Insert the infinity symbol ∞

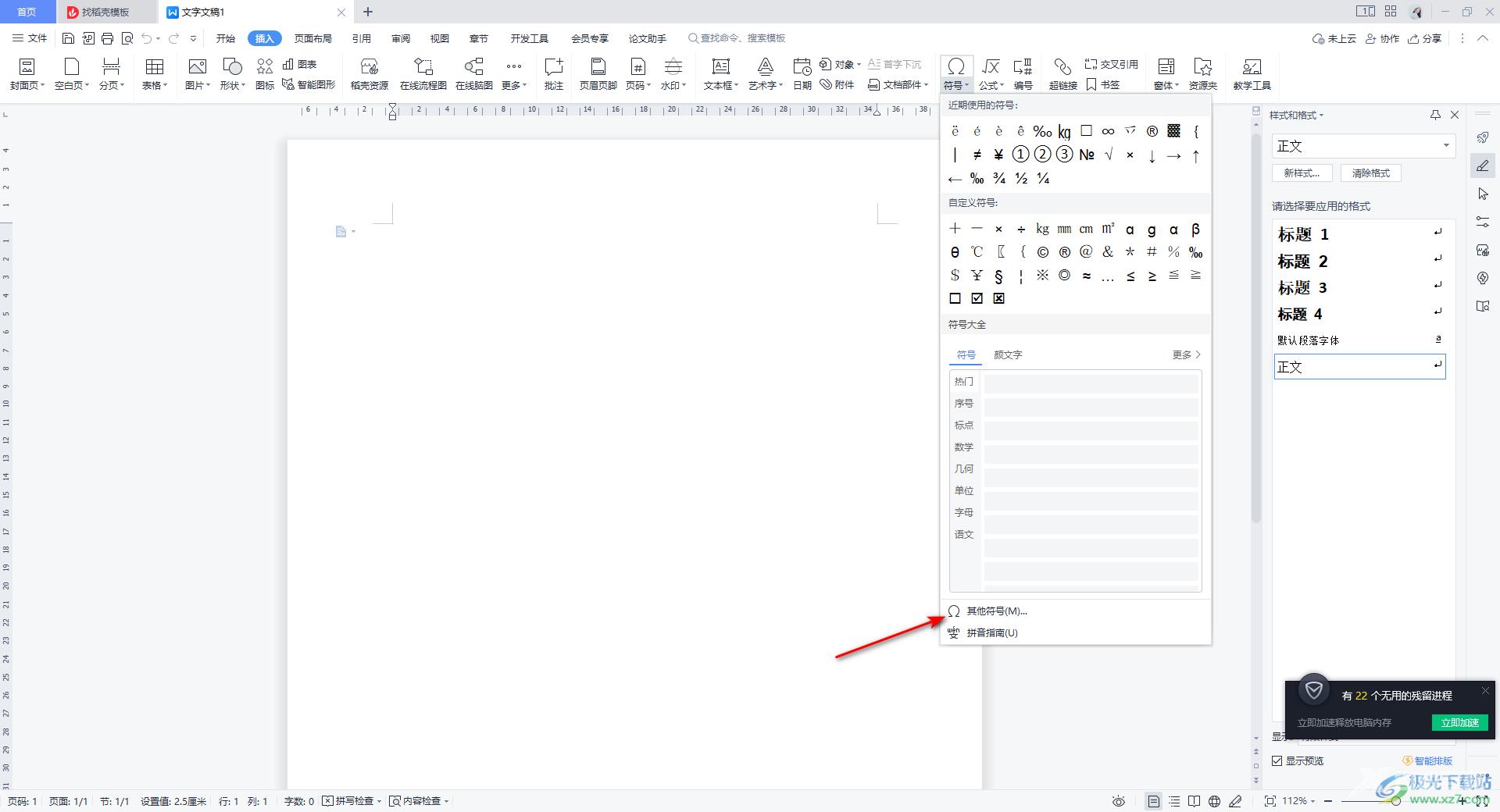point(1108,131)
